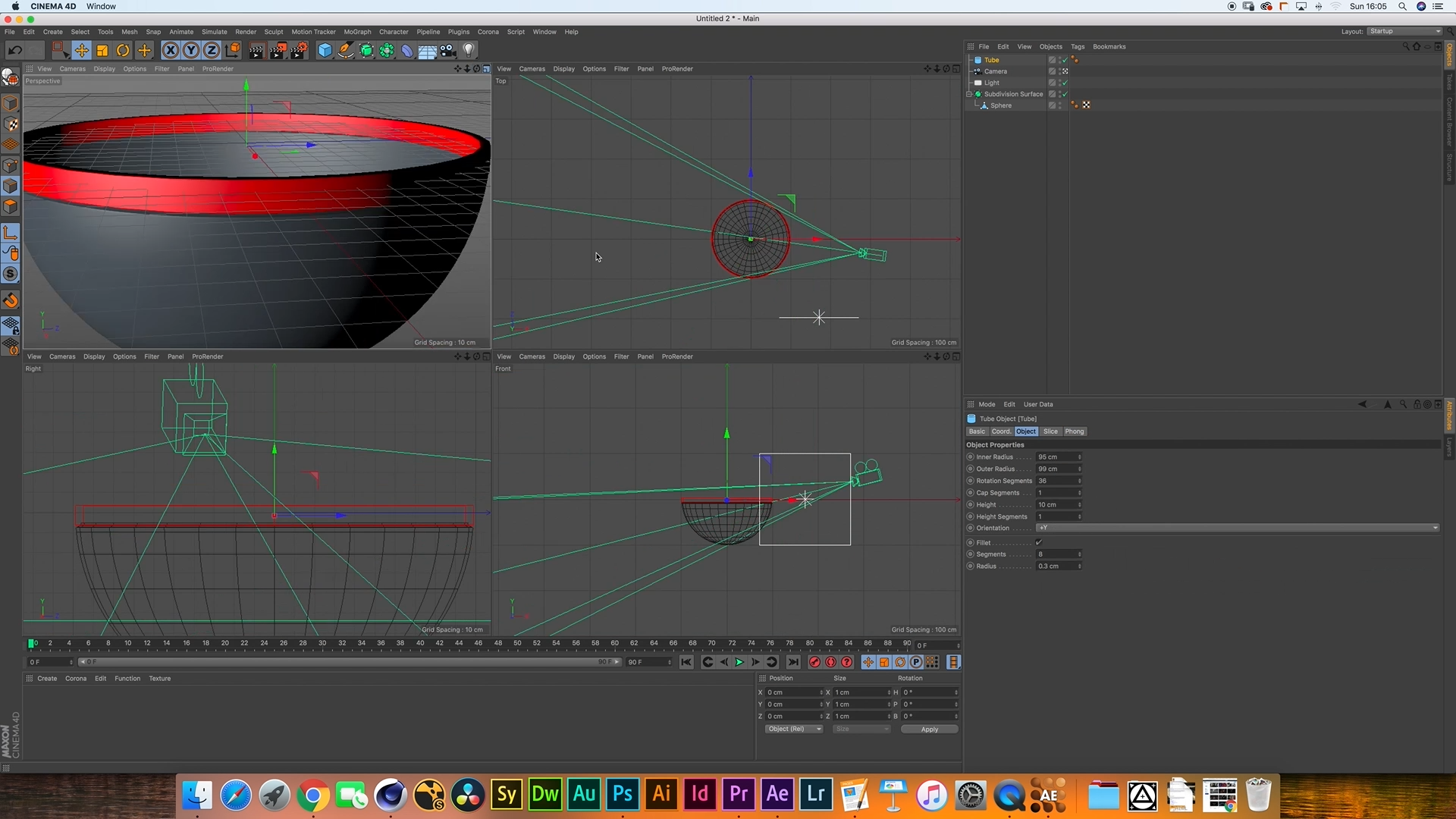1456x819 pixels.
Task: Toggle the Tube object's visibility dots
Action: [x=1059, y=60]
